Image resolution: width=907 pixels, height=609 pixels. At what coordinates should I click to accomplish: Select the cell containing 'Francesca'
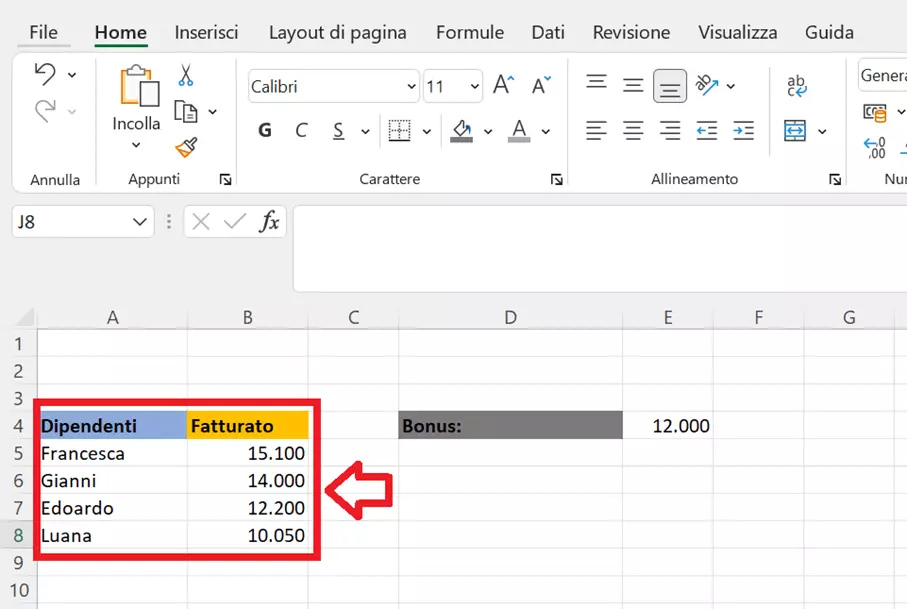click(x=112, y=453)
